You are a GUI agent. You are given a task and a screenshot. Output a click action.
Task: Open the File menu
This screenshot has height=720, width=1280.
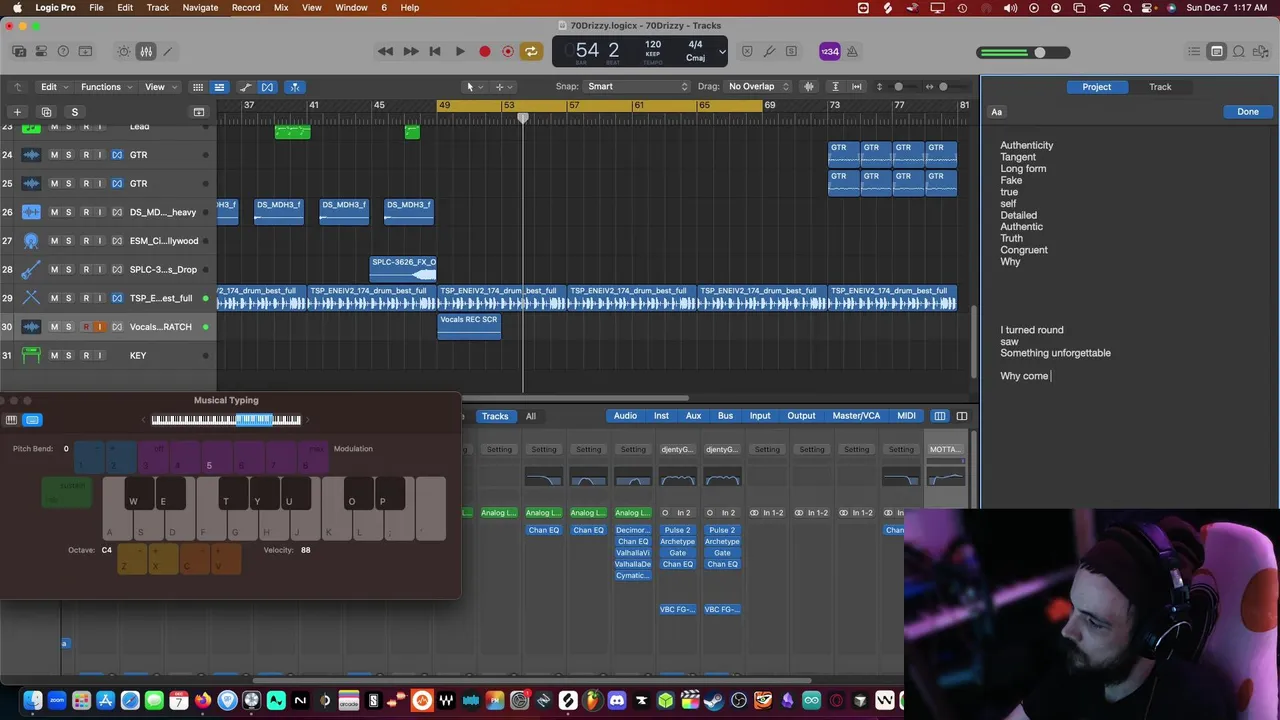[96, 7]
